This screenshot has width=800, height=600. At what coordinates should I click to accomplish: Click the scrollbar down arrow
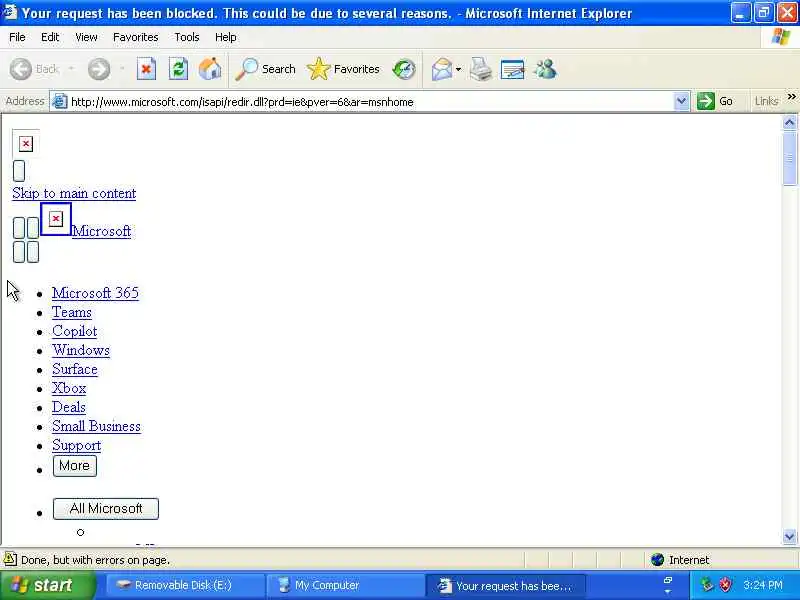click(x=789, y=536)
